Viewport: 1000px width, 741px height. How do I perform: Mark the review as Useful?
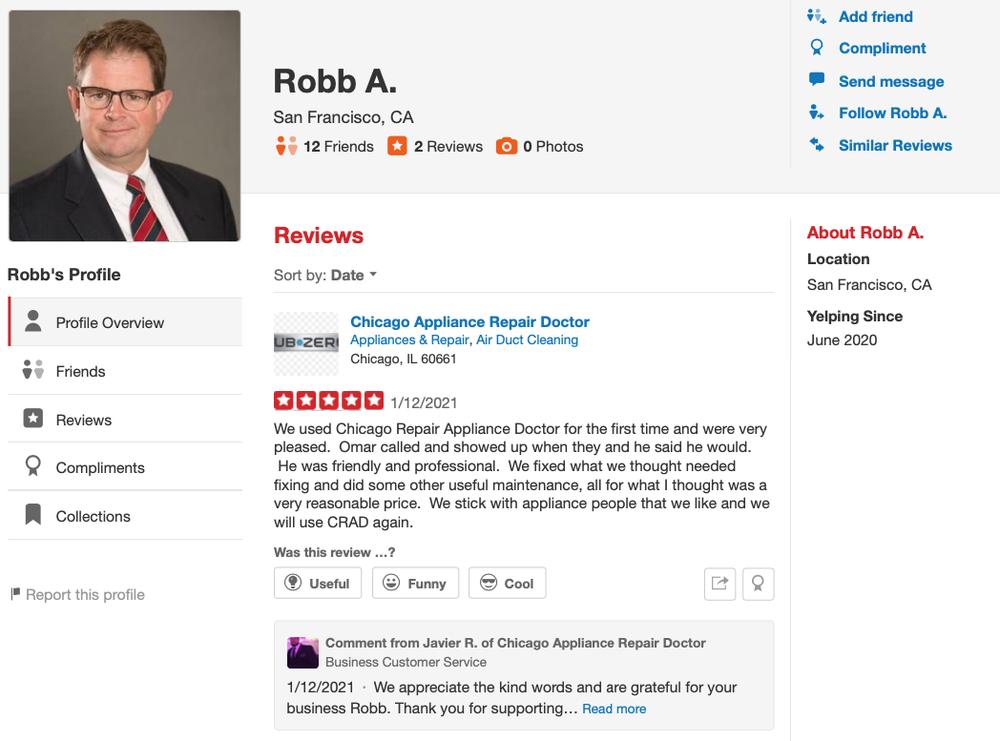point(318,583)
